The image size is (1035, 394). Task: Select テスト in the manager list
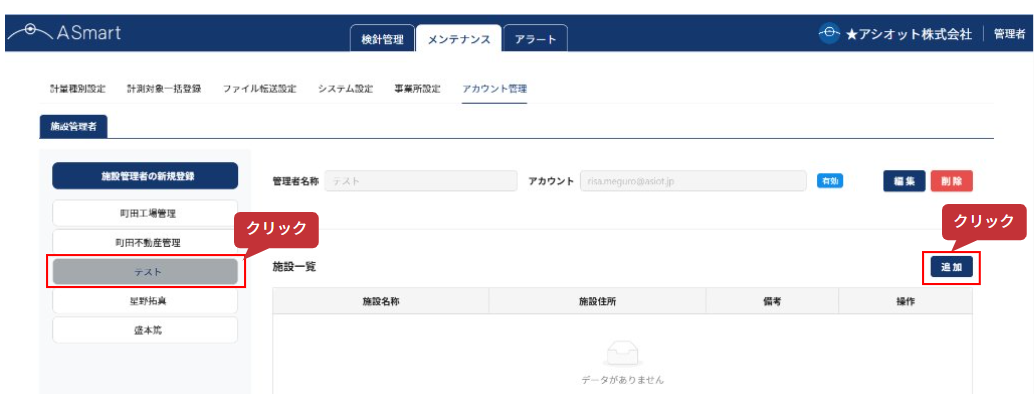tap(145, 272)
